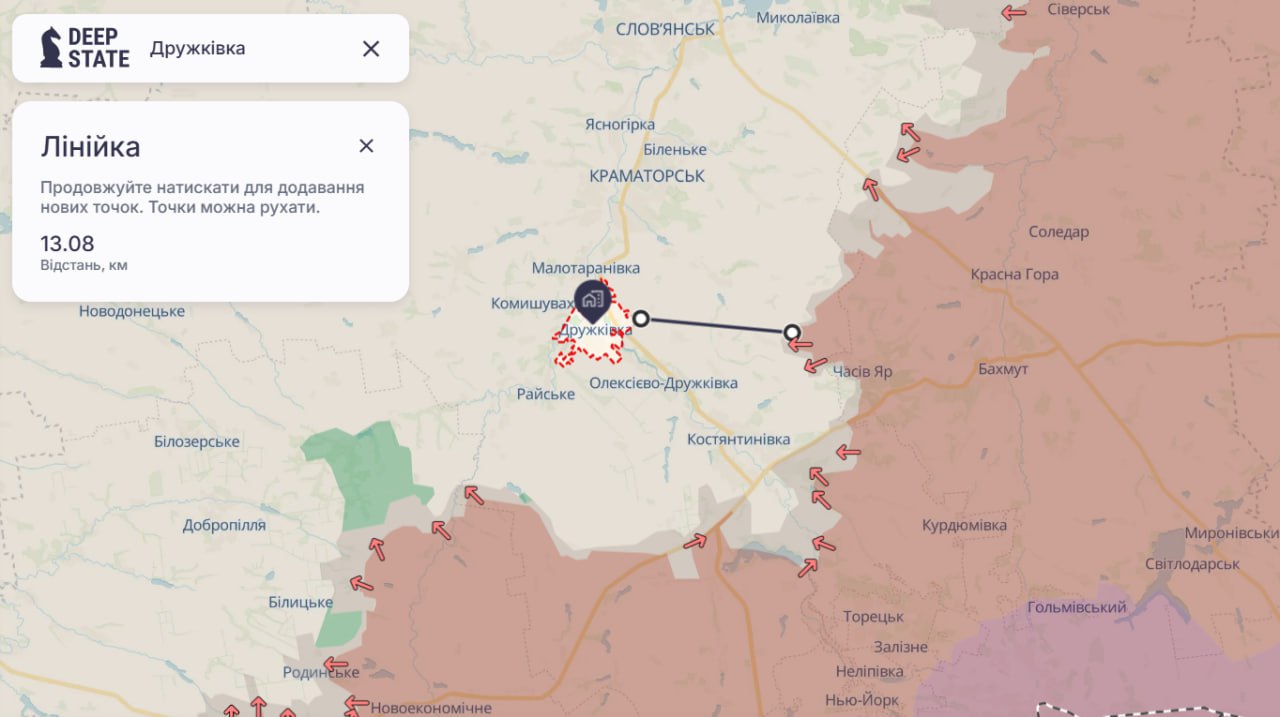Click the green zone near Добропілля
1280x717 pixels.
point(367,475)
